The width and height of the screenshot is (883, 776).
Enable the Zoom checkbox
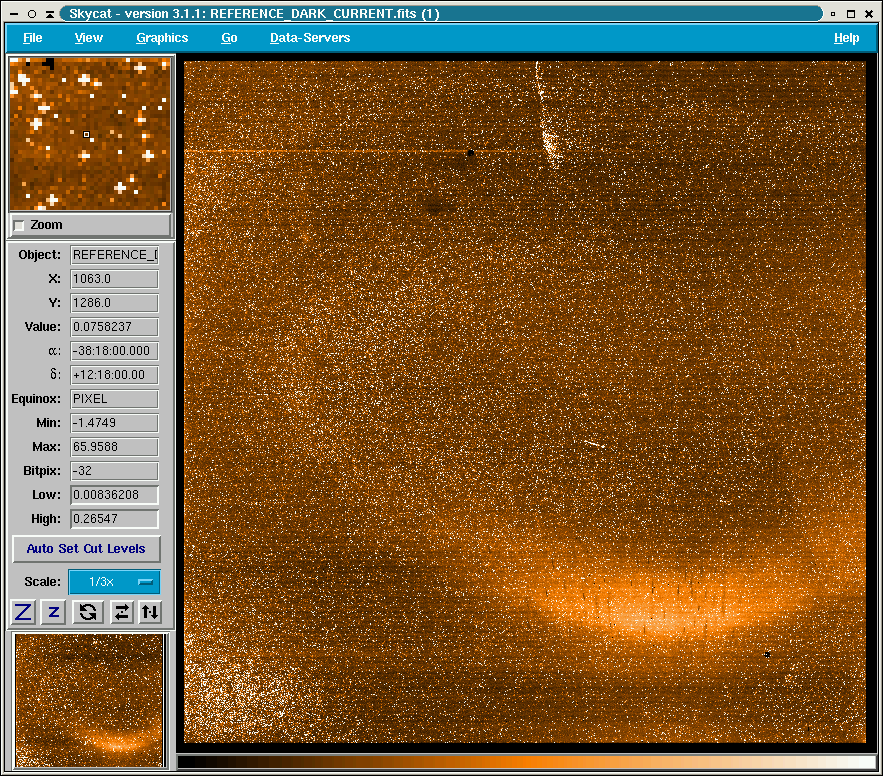(x=19, y=226)
